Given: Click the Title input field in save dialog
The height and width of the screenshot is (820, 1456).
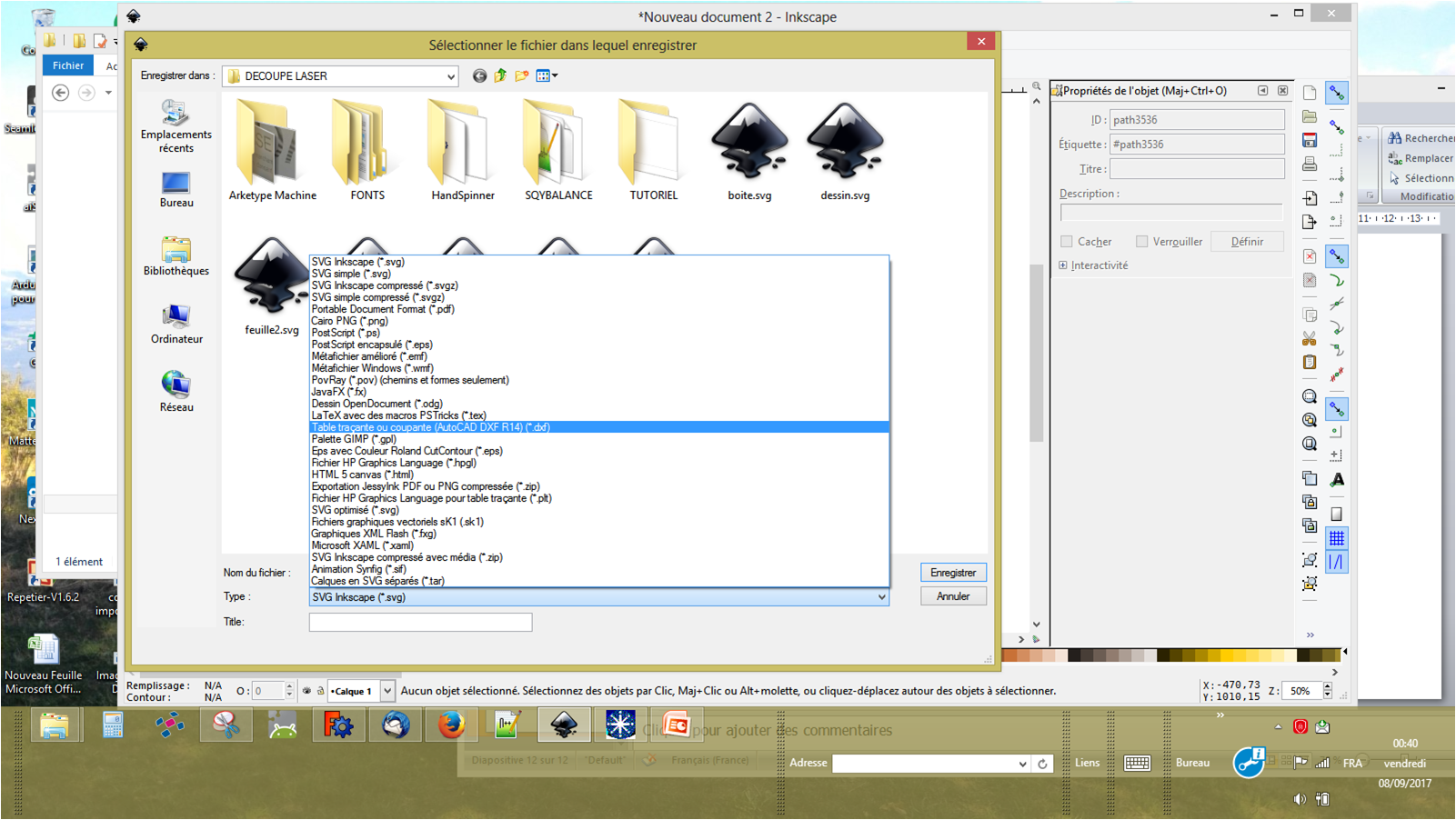Looking at the screenshot, I should click(x=420, y=622).
